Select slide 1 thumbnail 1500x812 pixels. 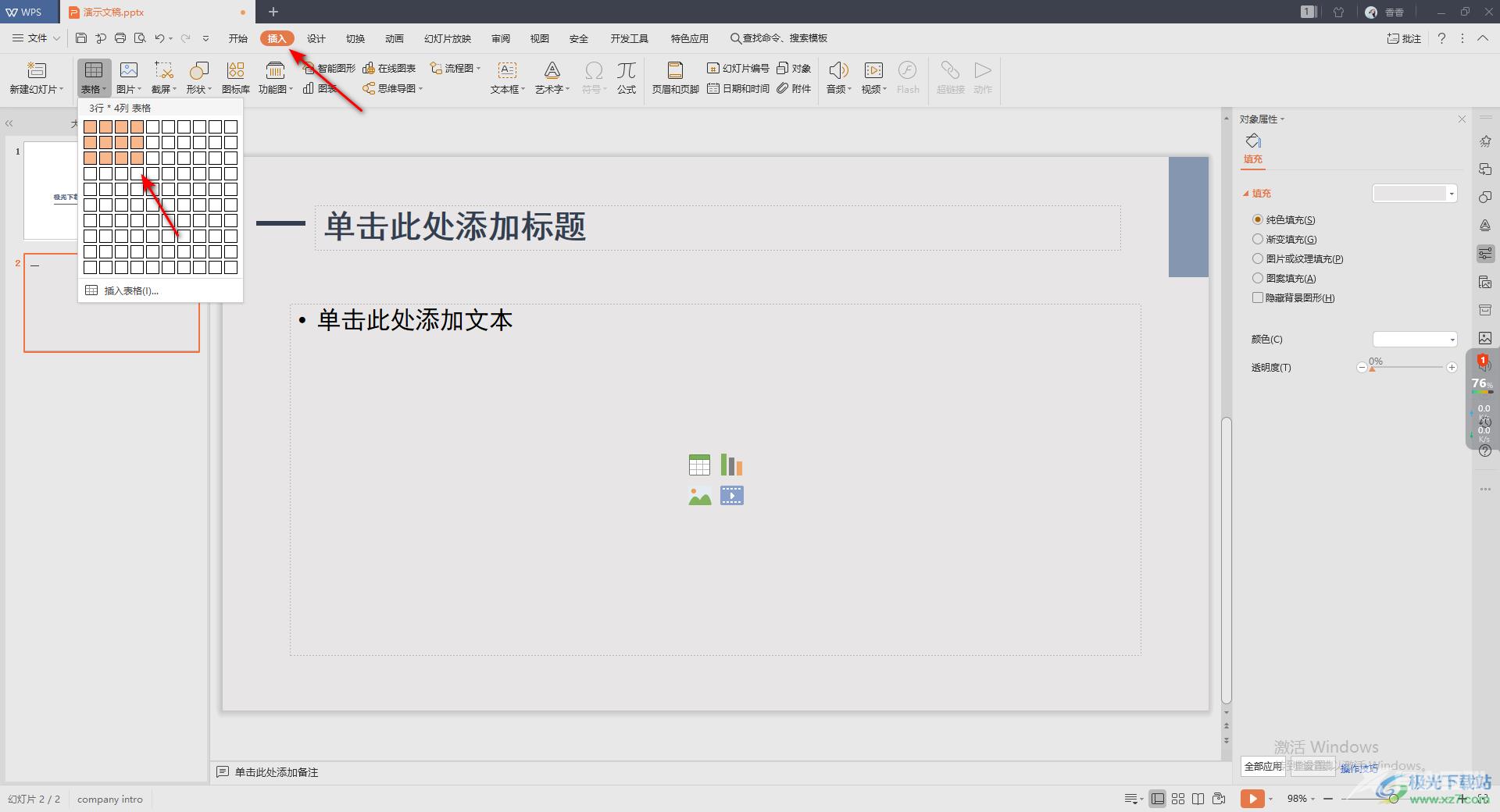coord(50,190)
